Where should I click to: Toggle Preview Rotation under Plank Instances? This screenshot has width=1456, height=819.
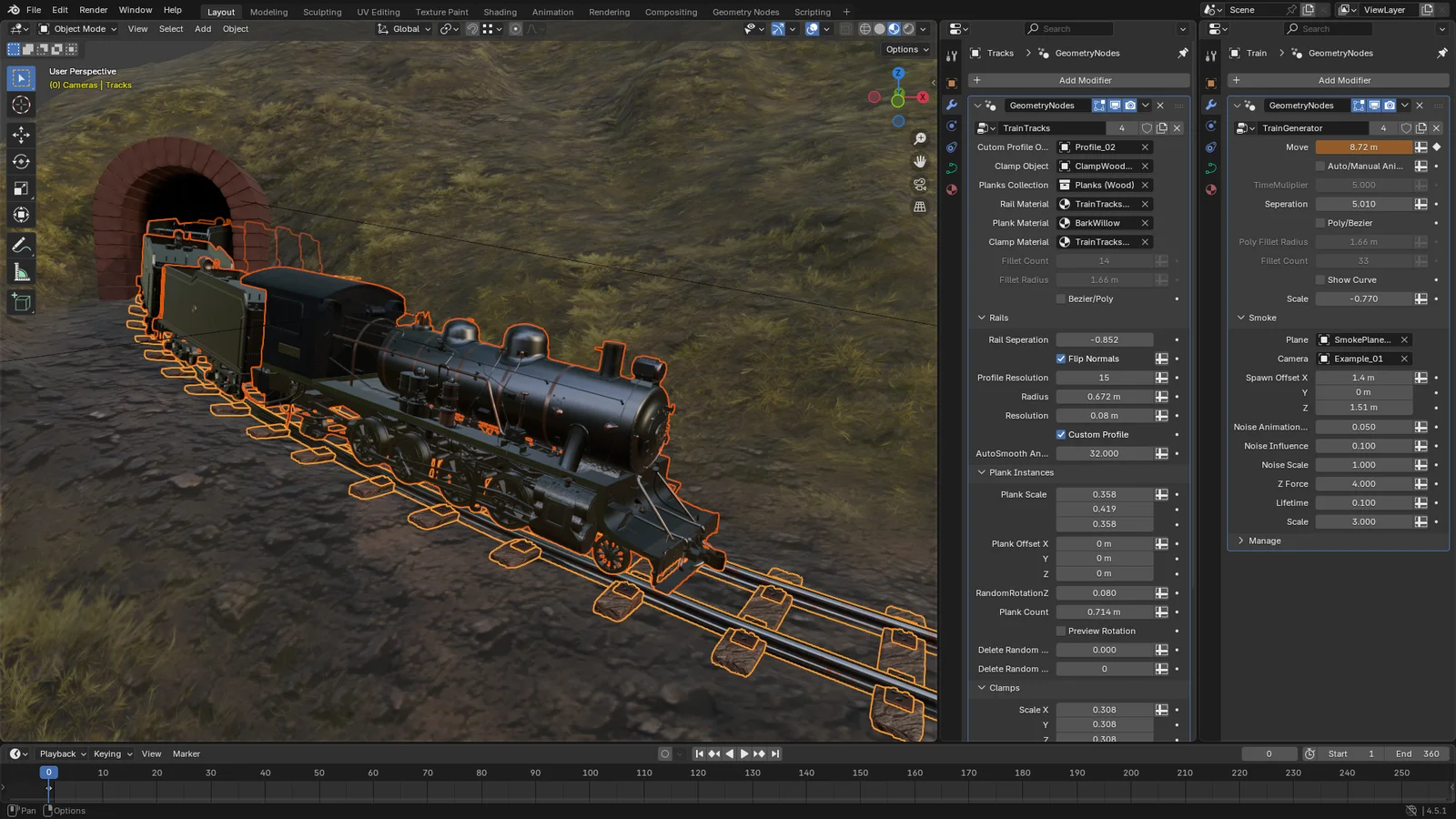1061,631
